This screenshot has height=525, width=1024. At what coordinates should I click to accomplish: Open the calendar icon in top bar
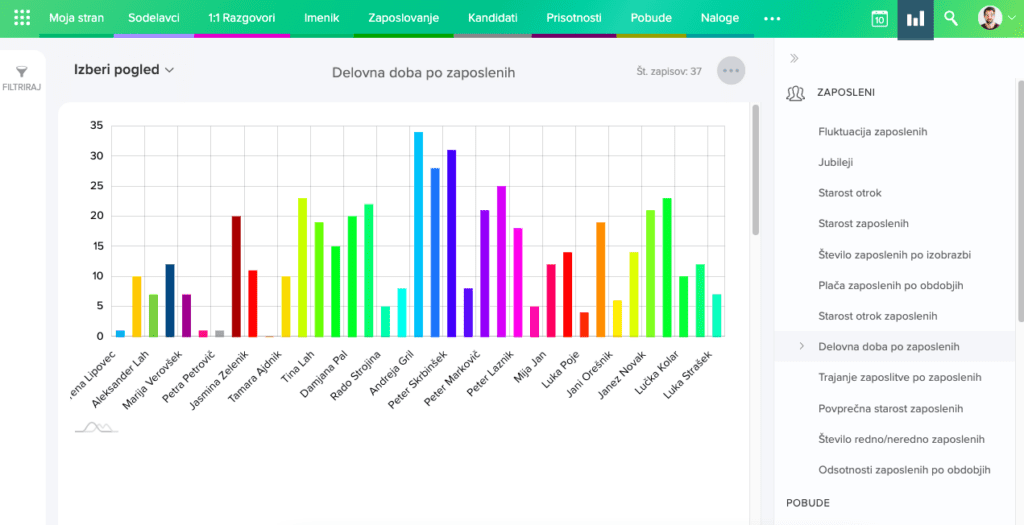tap(879, 19)
